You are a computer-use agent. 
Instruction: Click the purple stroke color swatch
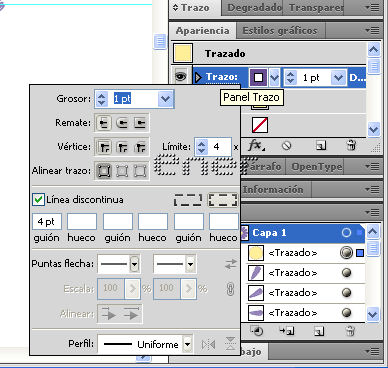[258, 78]
